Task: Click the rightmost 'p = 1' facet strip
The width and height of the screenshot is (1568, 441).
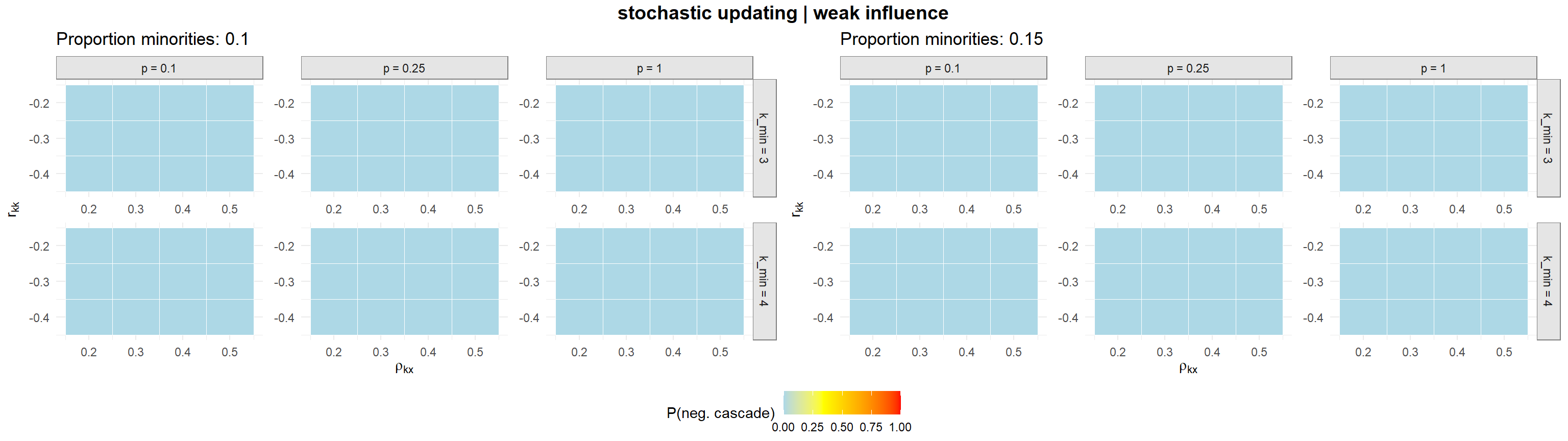Action: [1433, 68]
